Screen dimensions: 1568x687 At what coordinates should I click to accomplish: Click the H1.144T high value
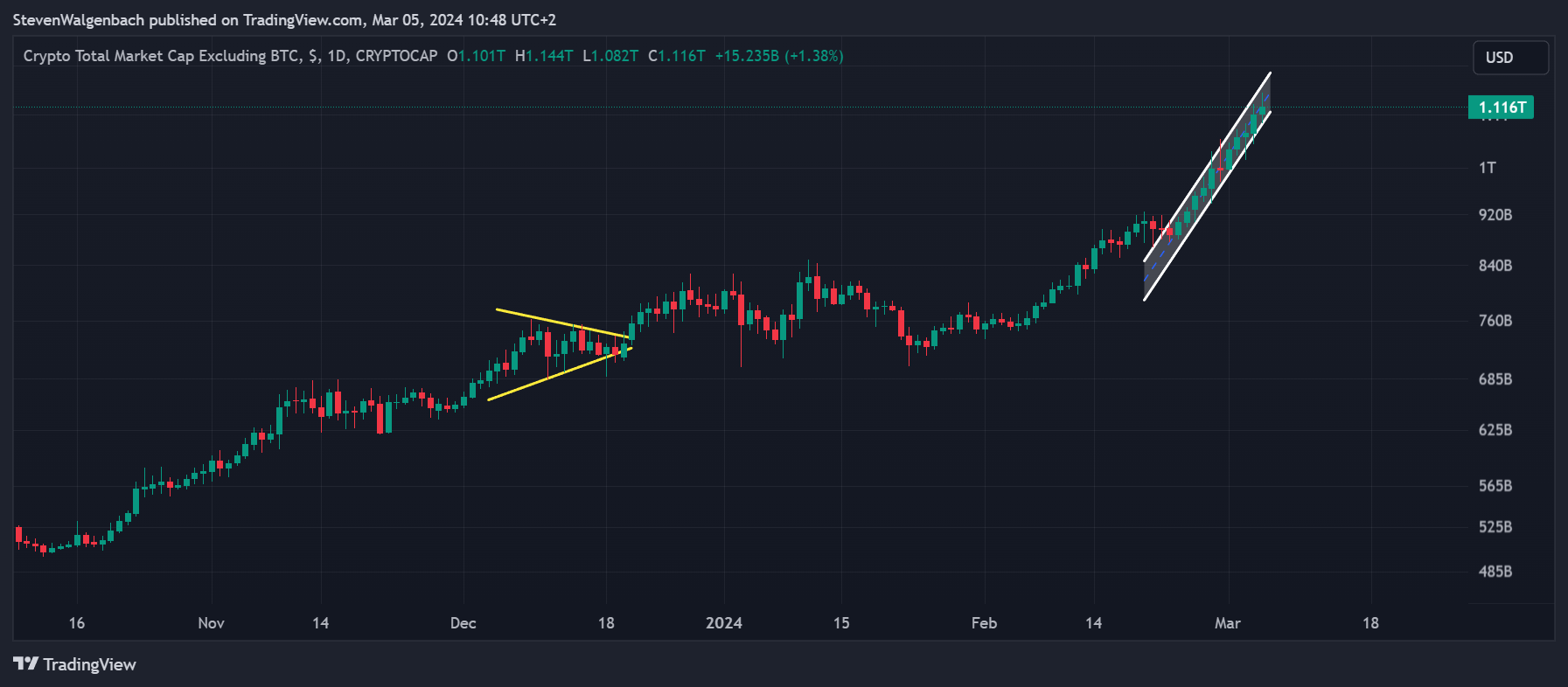pyautogui.click(x=544, y=56)
